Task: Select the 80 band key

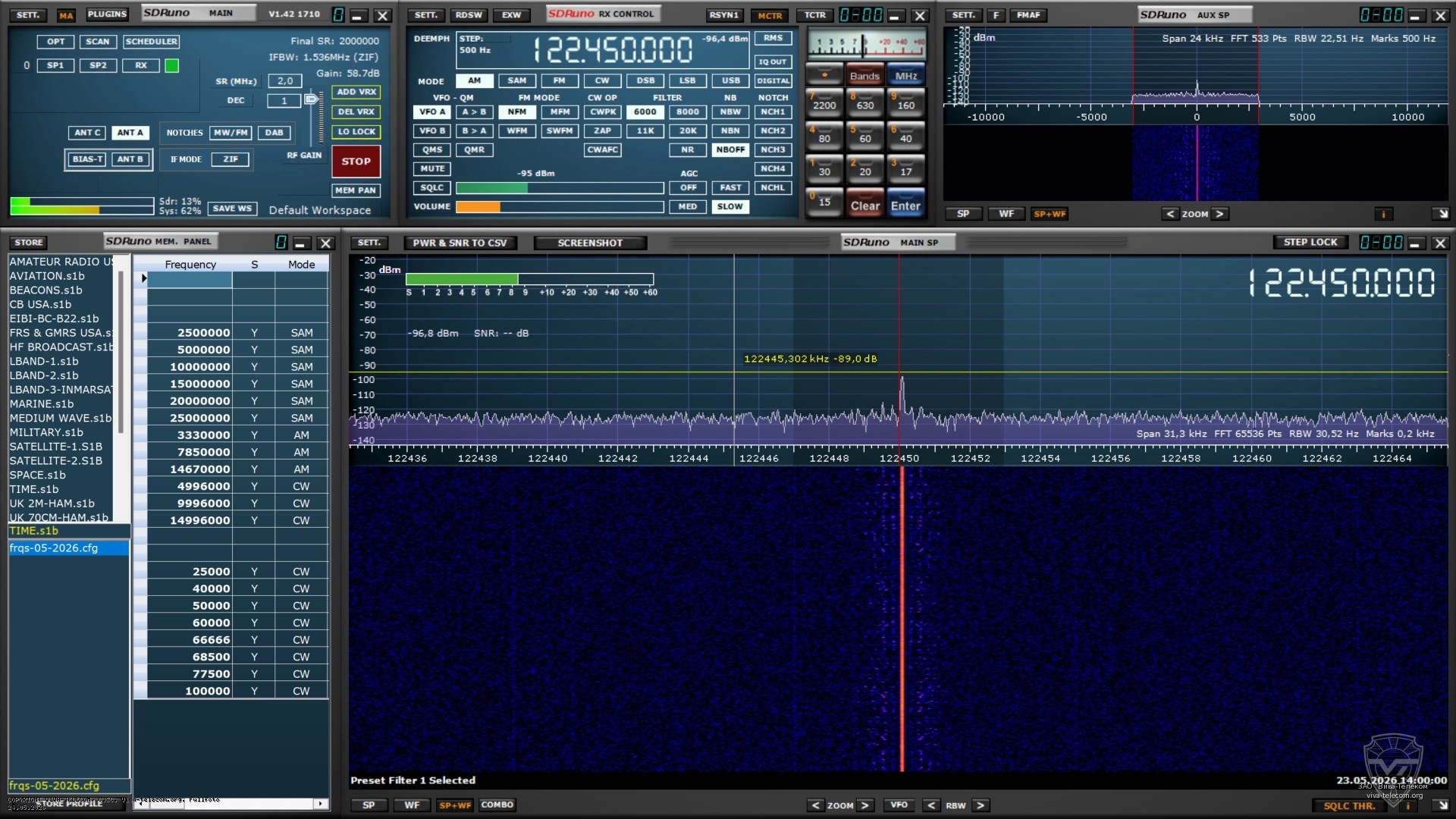Action: tap(824, 137)
